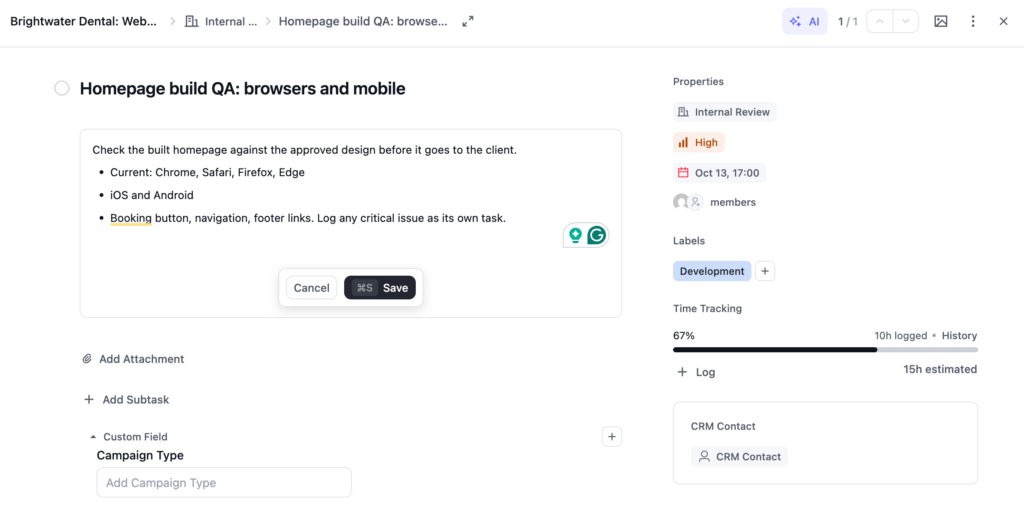This screenshot has width=1024, height=509.
Task: Open the Internal Review status property
Action: [x=724, y=112]
